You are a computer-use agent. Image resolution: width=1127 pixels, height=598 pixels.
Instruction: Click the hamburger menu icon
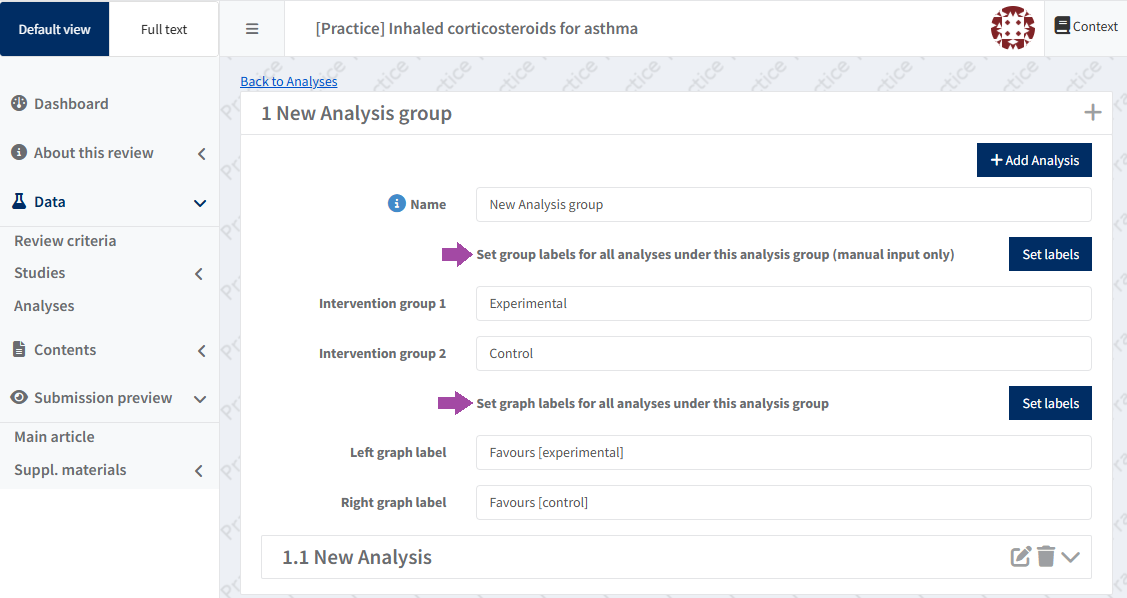[252, 29]
